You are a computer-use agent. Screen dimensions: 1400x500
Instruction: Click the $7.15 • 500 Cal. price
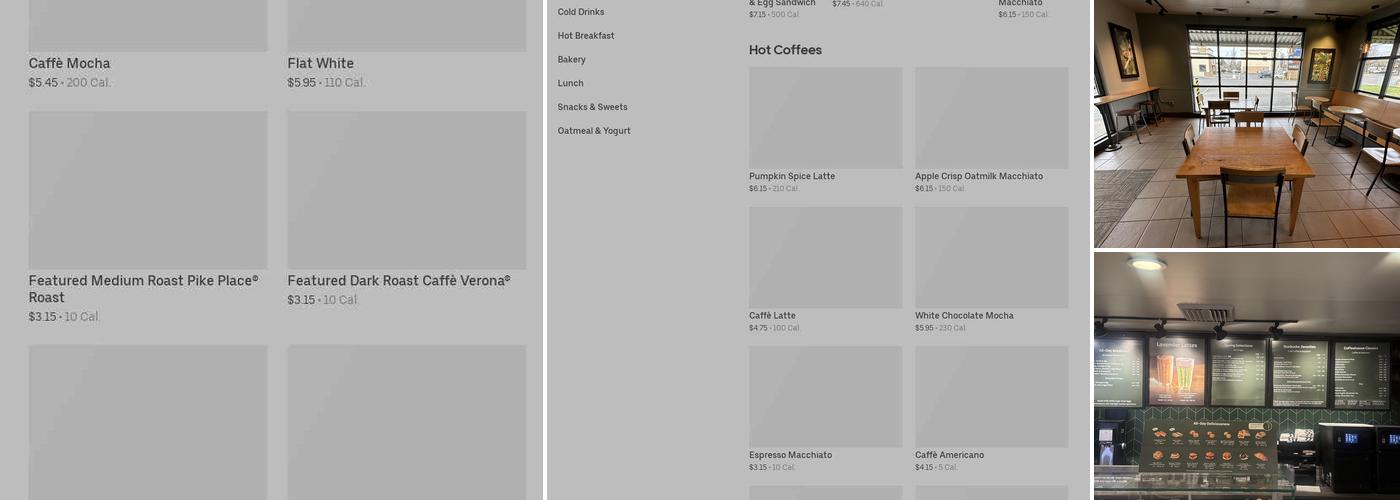(x=774, y=15)
